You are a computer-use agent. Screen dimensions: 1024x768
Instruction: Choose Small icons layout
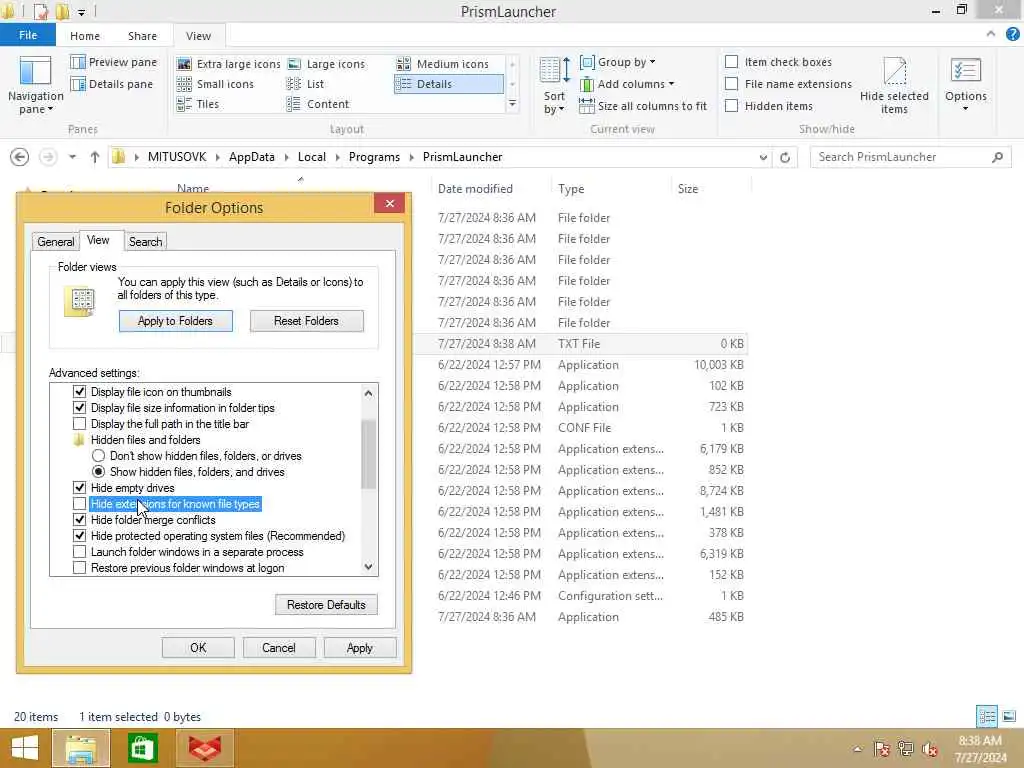216,84
